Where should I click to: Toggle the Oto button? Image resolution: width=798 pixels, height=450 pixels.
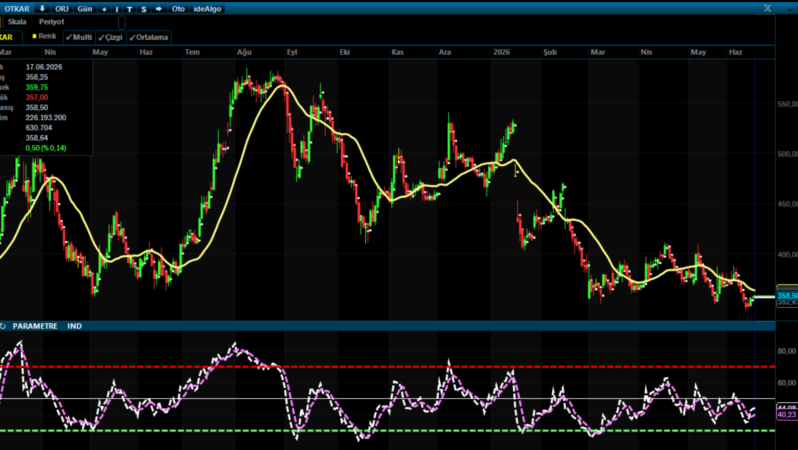pyautogui.click(x=178, y=9)
